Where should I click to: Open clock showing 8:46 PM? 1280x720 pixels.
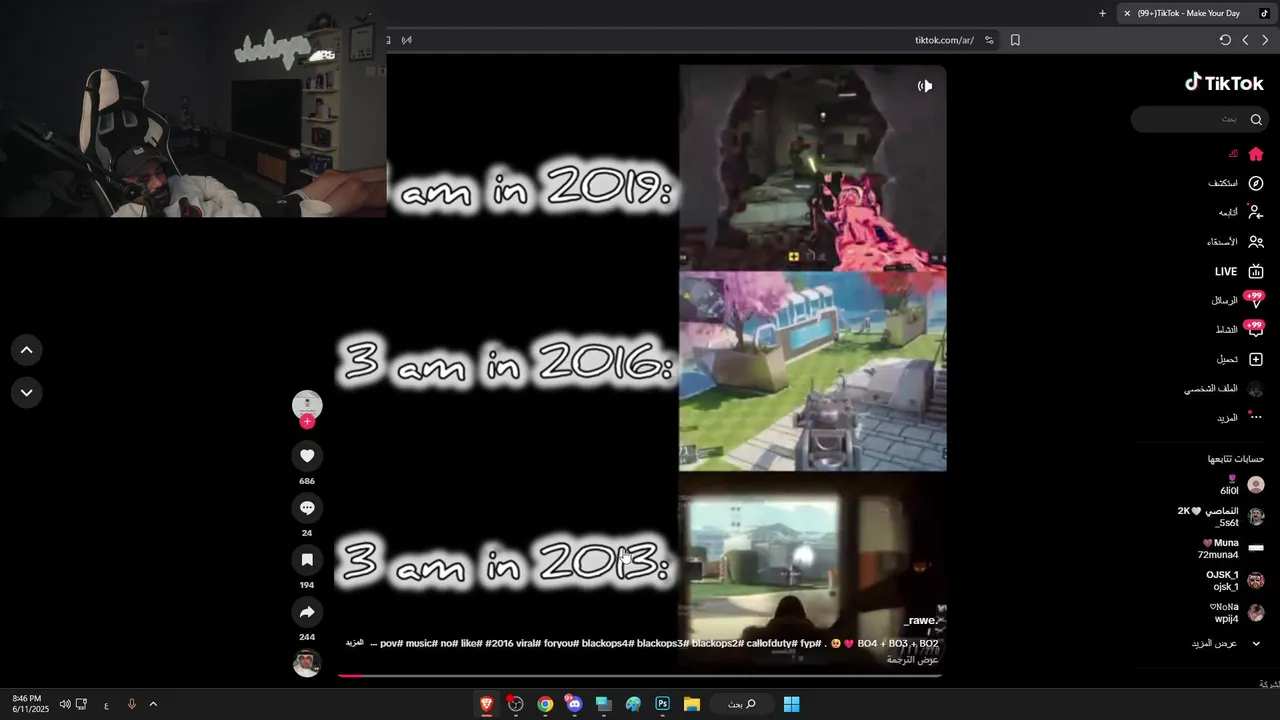[30, 704]
